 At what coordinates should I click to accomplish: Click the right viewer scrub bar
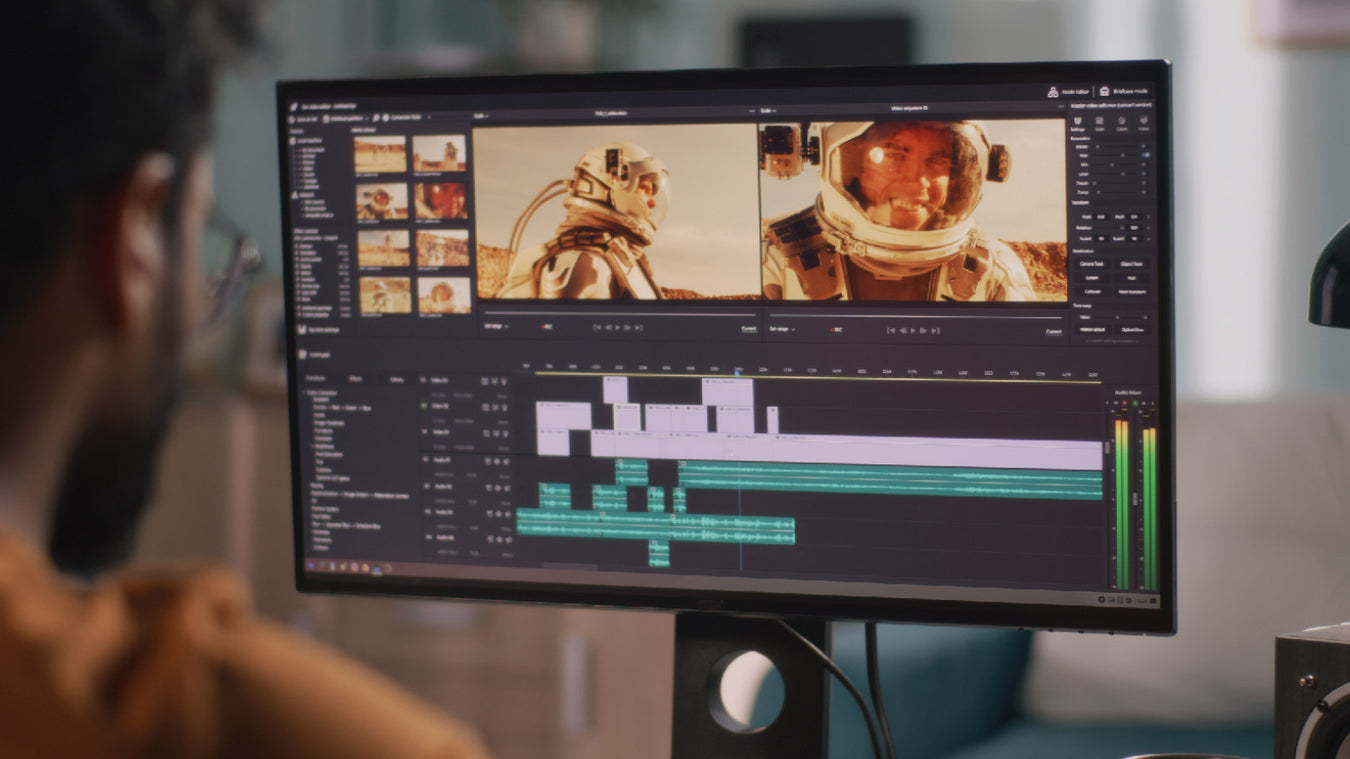(x=915, y=317)
